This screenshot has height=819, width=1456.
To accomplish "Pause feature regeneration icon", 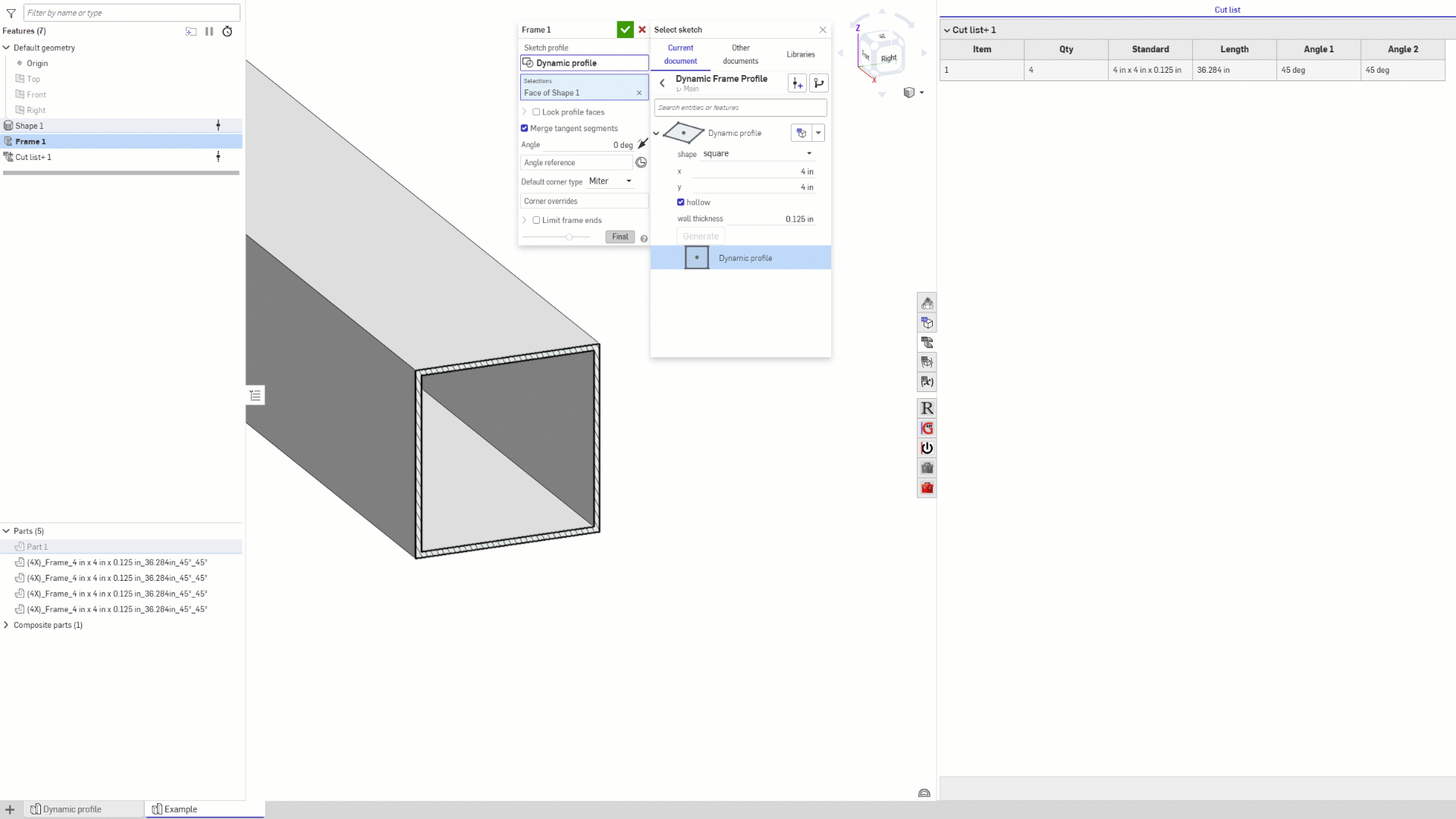I will click(209, 31).
